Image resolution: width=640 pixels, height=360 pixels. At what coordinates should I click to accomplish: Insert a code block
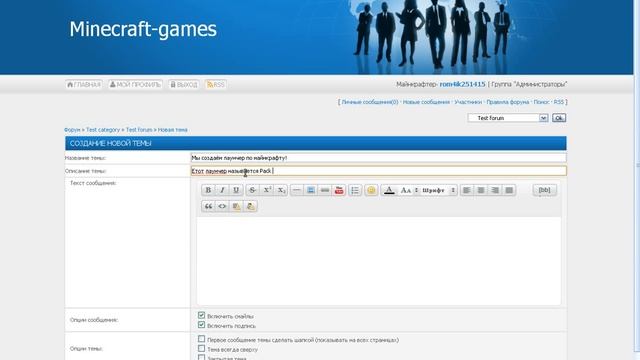point(222,206)
